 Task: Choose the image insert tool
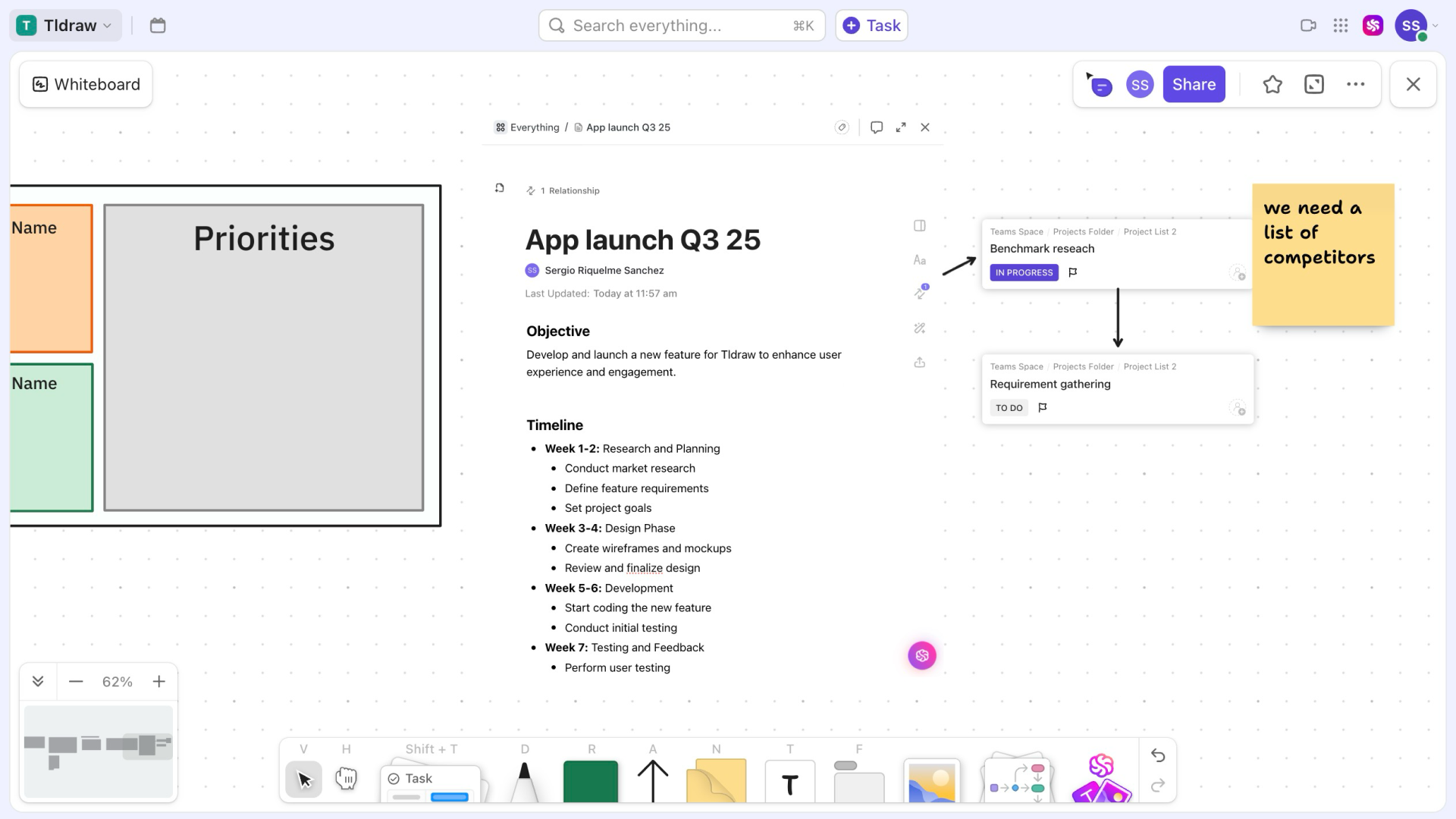click(931, 781)
